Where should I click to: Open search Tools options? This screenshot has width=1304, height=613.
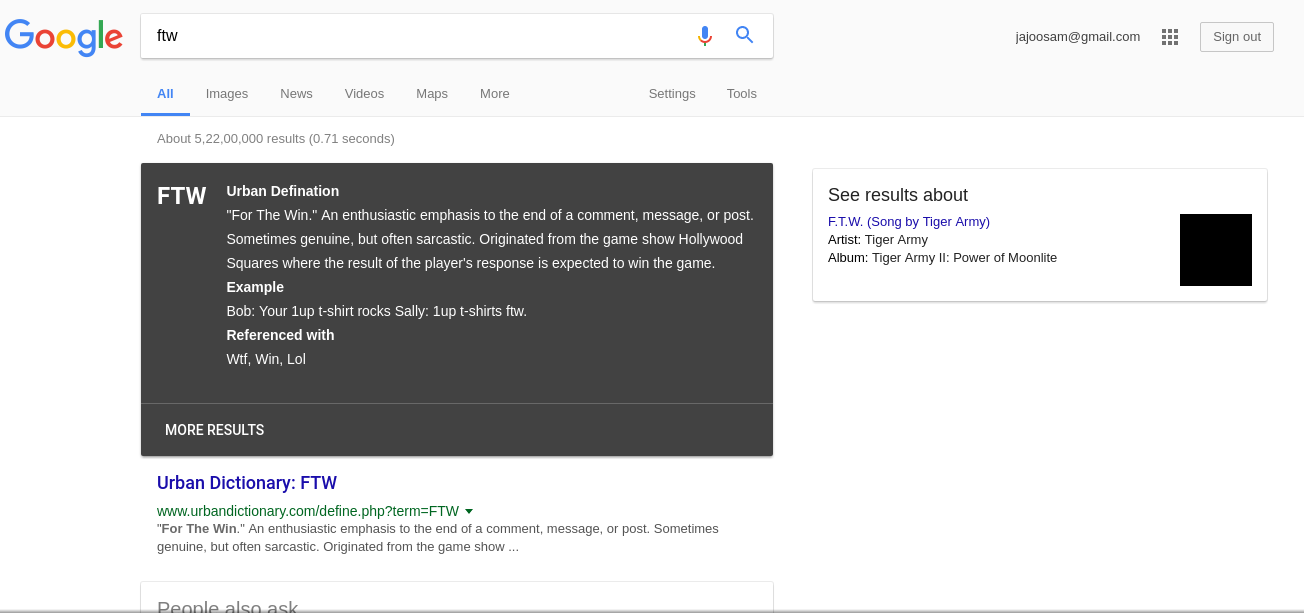(742, 93)
